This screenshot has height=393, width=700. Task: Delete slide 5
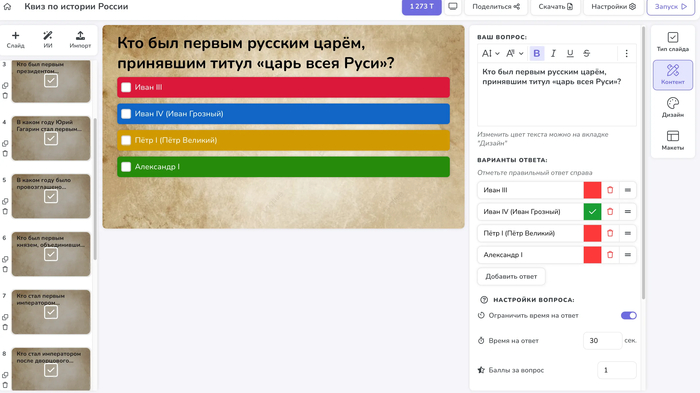tap(5, 212)
